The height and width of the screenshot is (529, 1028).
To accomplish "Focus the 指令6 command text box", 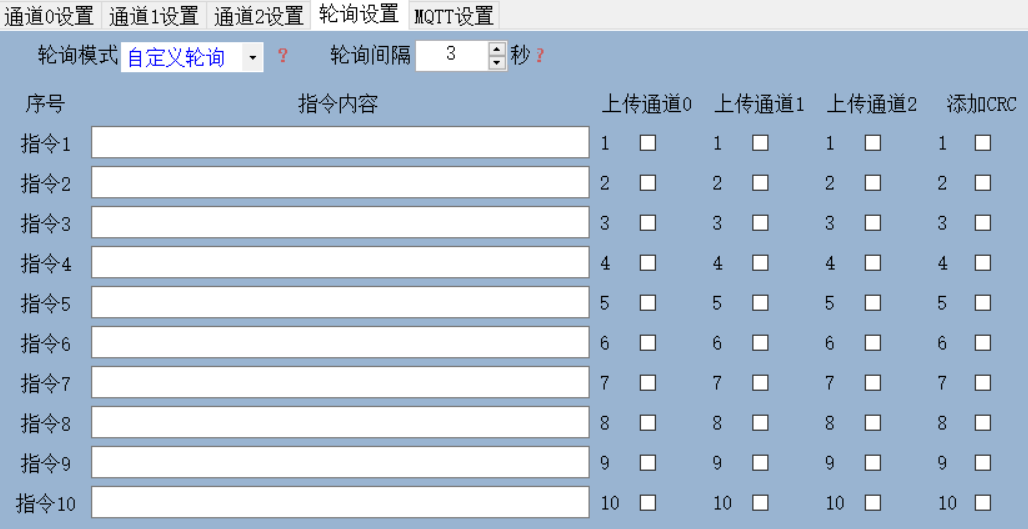I will pos(340,343).
